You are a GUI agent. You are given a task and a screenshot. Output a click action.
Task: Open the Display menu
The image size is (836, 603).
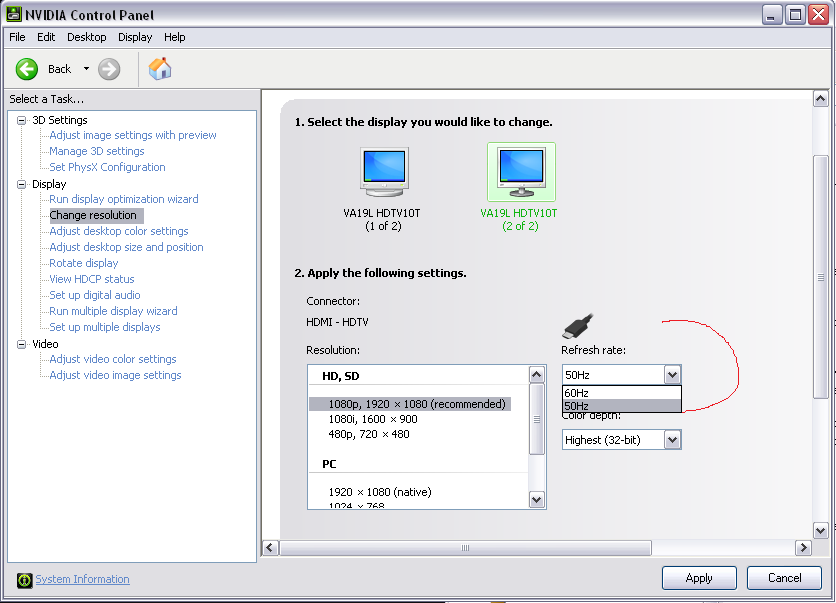point(135,37)
